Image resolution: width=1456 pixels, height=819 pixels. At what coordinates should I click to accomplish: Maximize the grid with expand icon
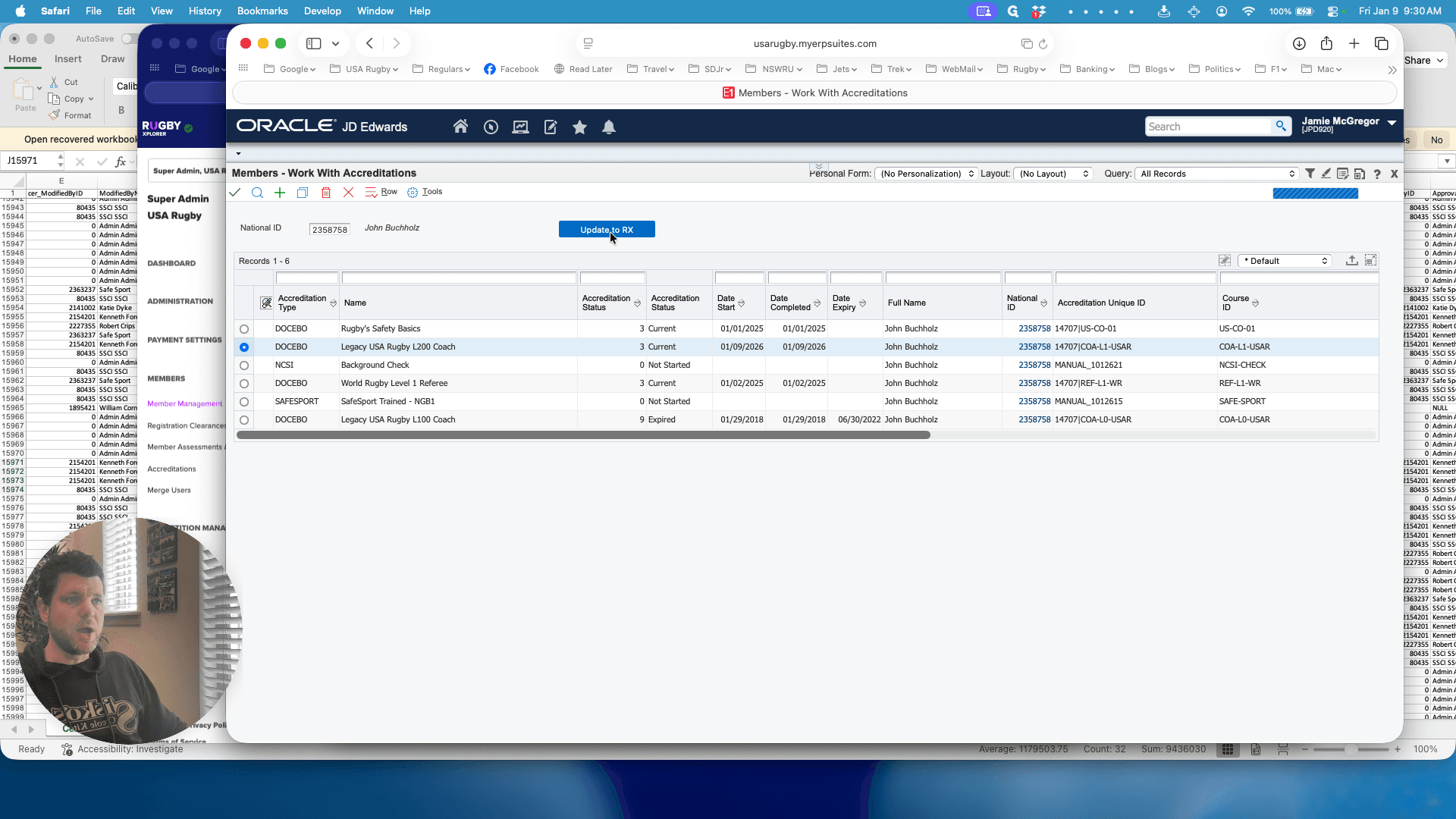1370,260
